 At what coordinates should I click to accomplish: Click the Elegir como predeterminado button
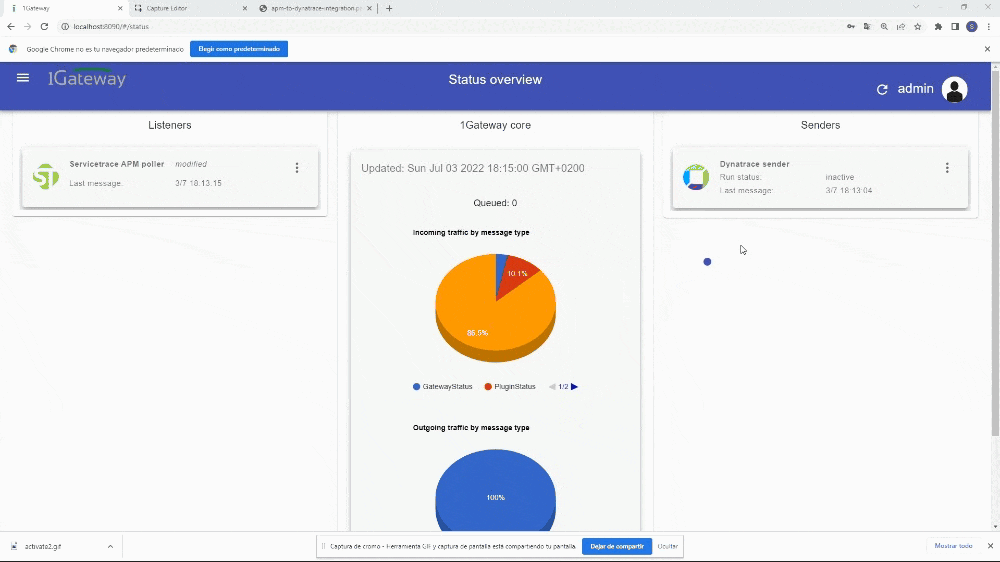point(238,49)
